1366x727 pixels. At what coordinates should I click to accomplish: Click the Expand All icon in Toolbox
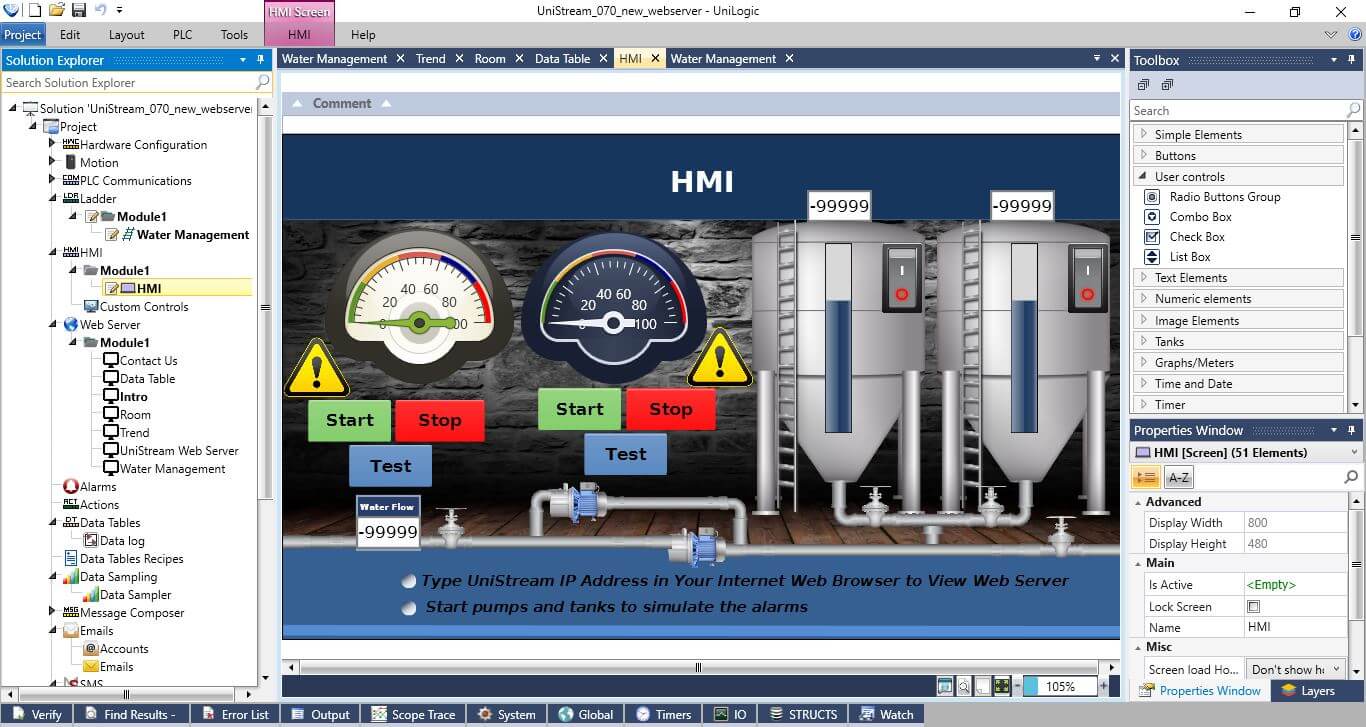click(1167, 85)
